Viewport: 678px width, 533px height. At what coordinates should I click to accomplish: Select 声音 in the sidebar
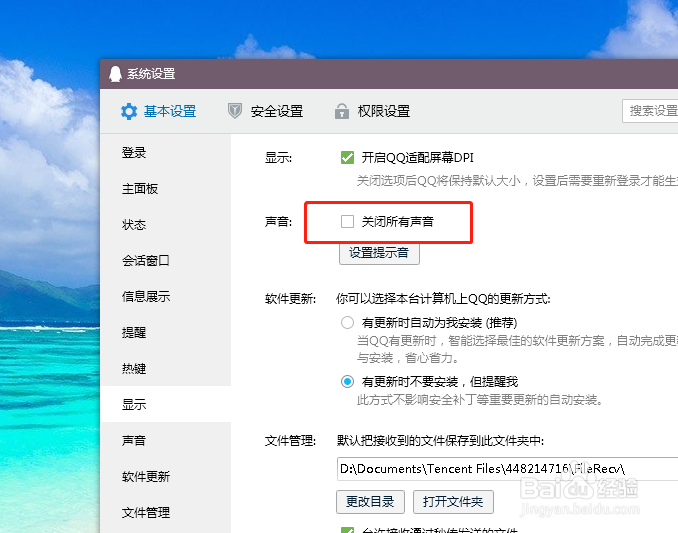tap(166, 440)
